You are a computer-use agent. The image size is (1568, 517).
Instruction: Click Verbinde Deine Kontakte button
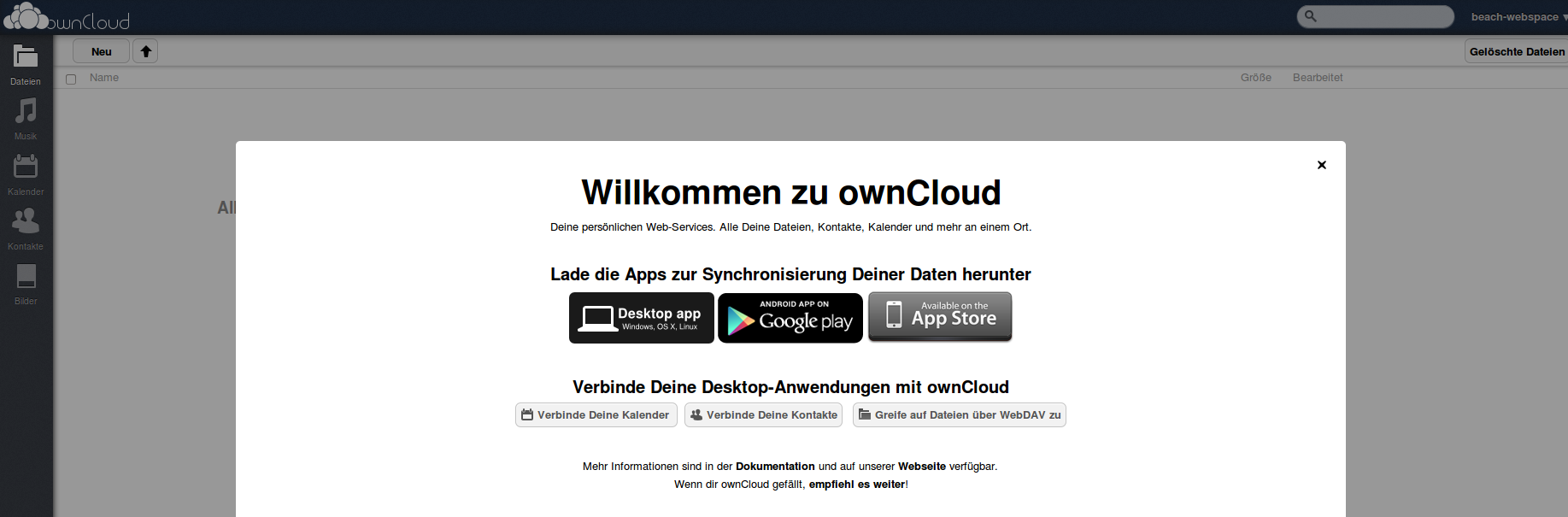pyautogui.click(x=763, y=414)
